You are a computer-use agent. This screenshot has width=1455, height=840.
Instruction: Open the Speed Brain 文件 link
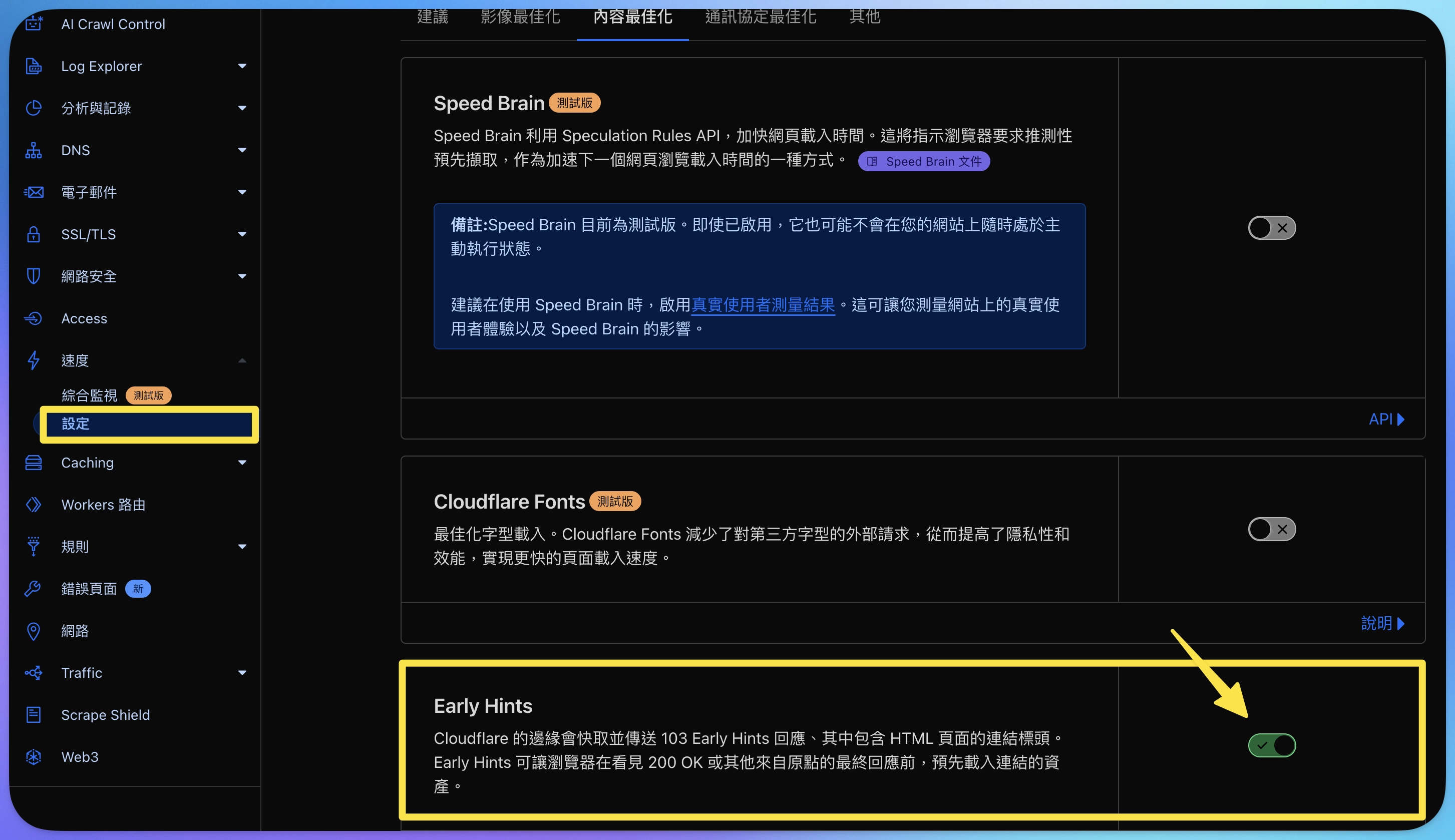[924, 162]
